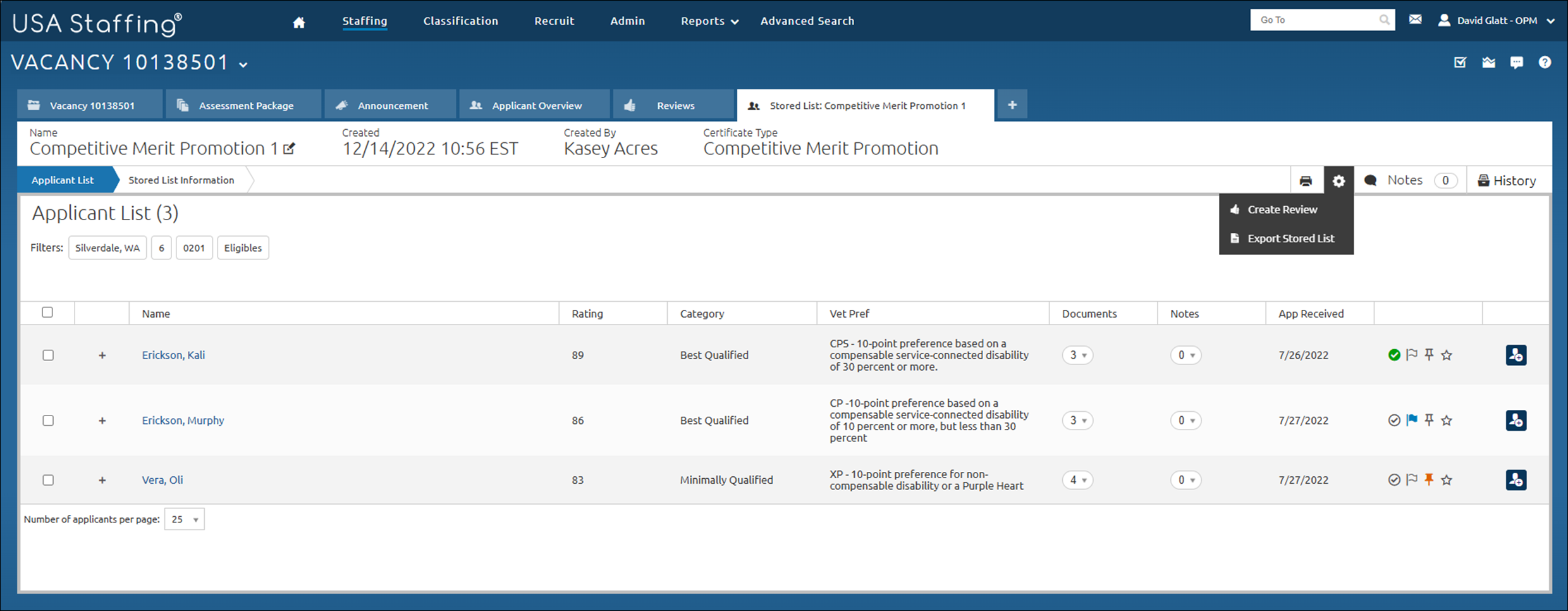Add Erickson, Kali via the person-add icon
The height and width of the screenshot is (611, 1568).
pyautogui.click(x=1516, y=355)
